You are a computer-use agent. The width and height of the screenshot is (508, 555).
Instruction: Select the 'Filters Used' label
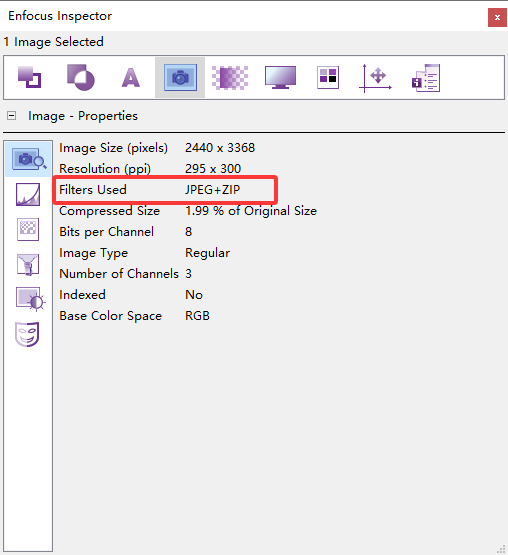tap(93, 190)
